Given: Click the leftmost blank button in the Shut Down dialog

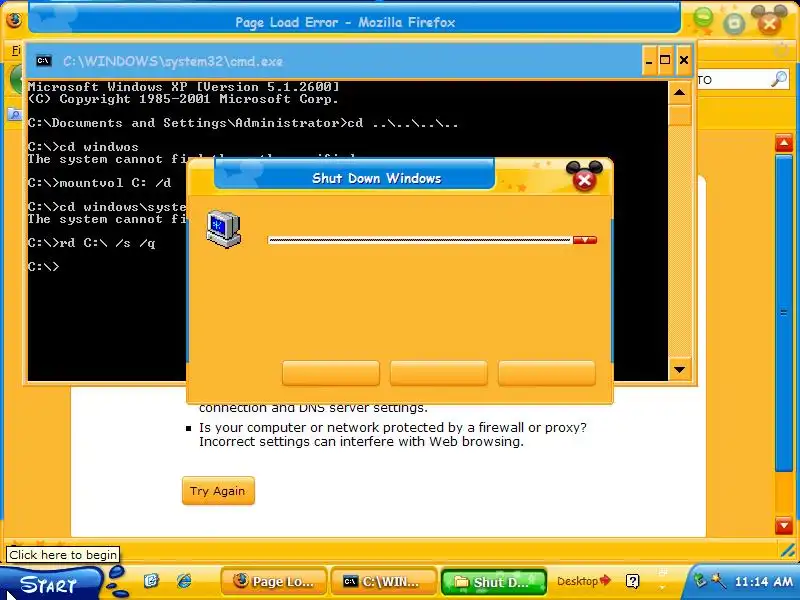Looking at the screenshot, I should click(x=331, y=373).
